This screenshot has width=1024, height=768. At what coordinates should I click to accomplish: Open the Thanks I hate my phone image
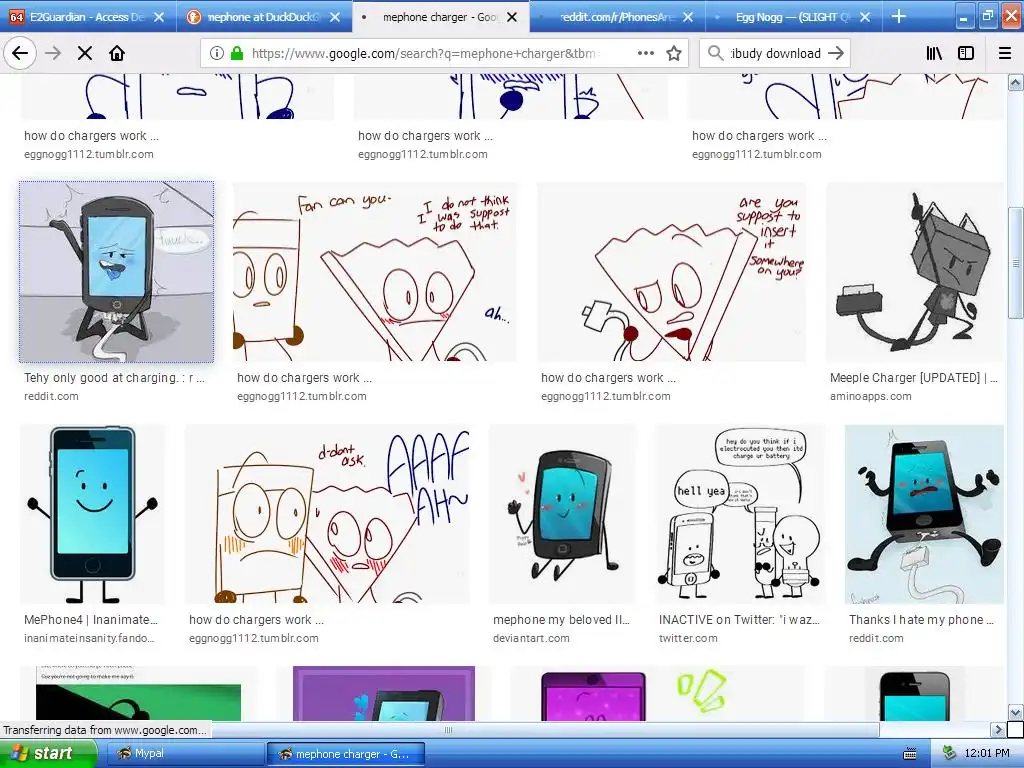click(924, 514)
